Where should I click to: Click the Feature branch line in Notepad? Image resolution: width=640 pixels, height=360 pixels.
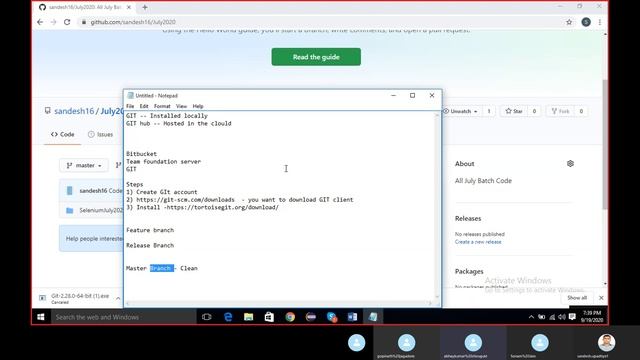[150, 230]
